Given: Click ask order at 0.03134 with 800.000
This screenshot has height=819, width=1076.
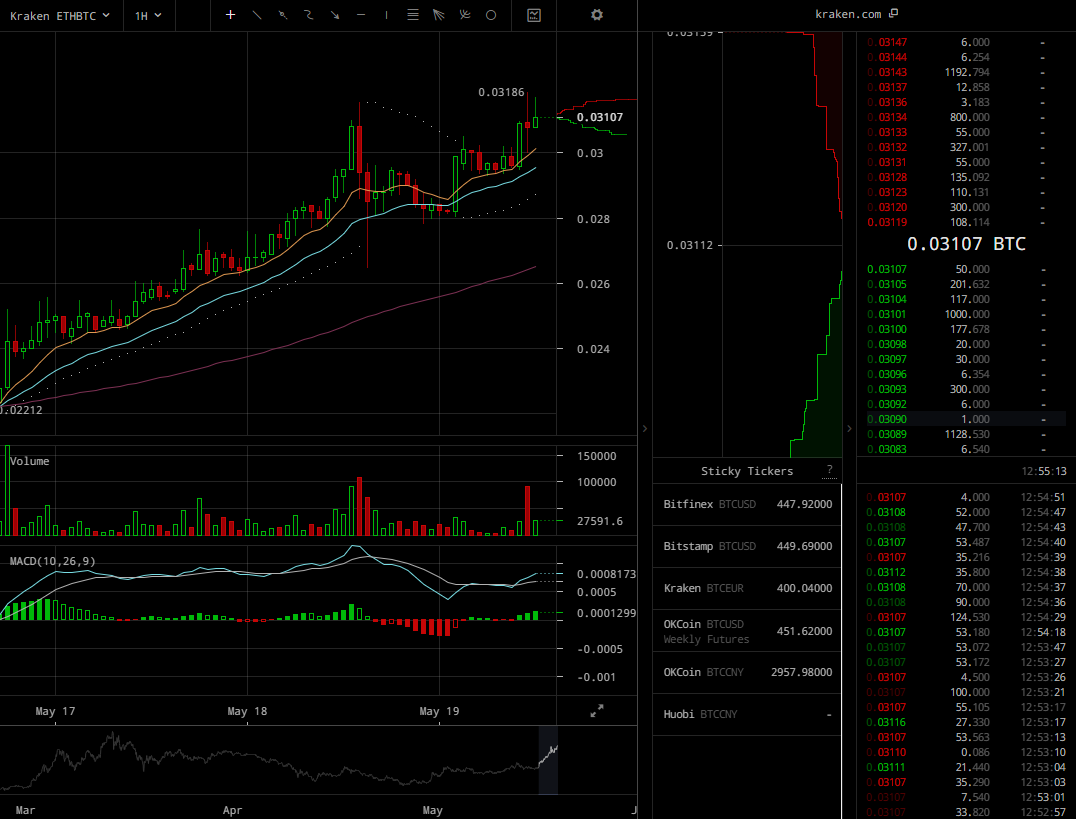Looking at the screenshot, I should (x=966, y=117).
